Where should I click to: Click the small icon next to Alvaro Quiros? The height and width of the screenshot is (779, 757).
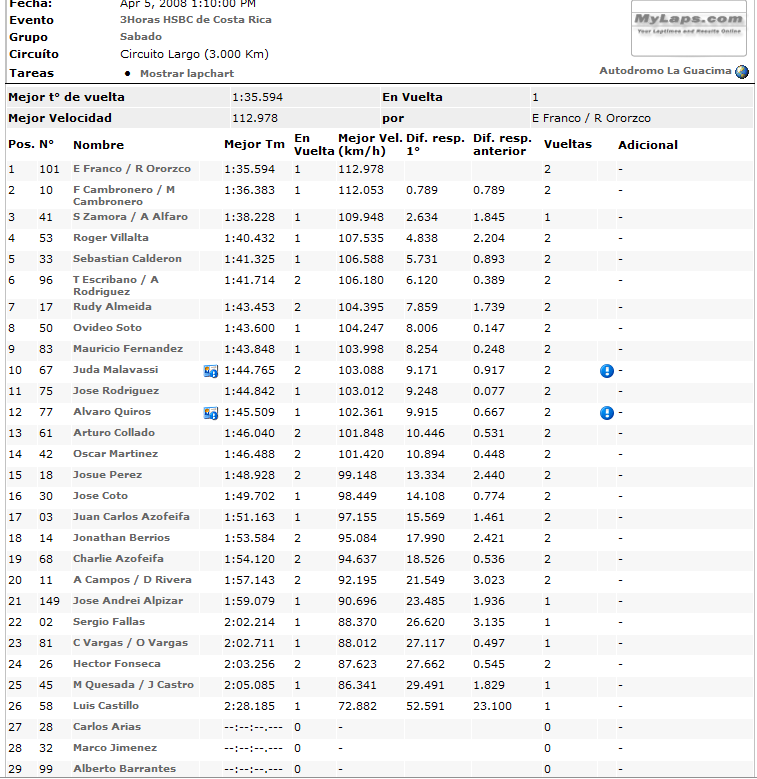pyautogui.click(x=210, y=413)
